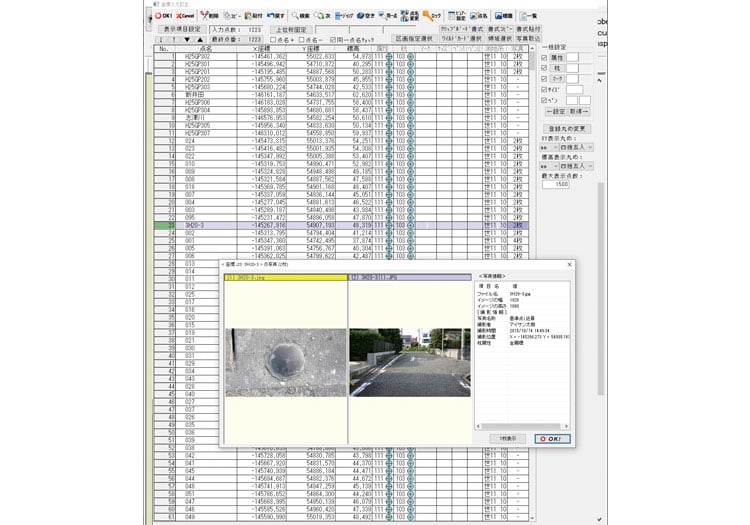Select the highlighted row 3H20-3
This screenshot has height=525, width=750.
(x=341, y=225)
